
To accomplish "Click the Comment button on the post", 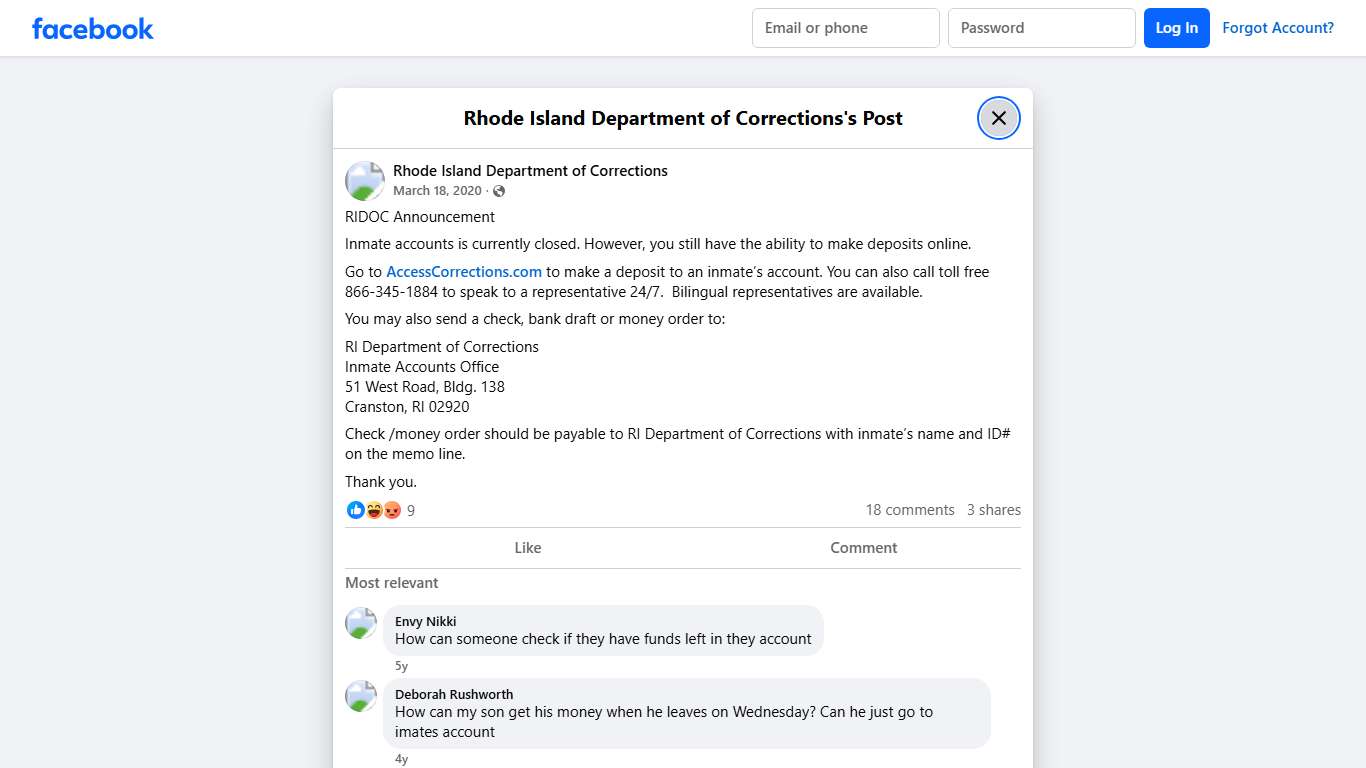I will click(863, 548).
